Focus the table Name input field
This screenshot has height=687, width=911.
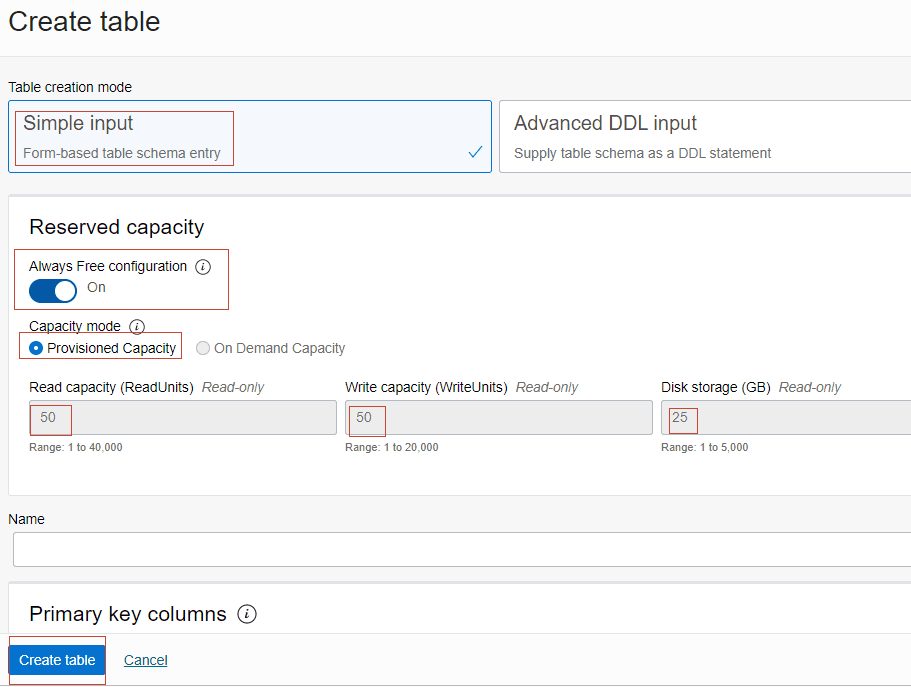click(x=462, y=549)
